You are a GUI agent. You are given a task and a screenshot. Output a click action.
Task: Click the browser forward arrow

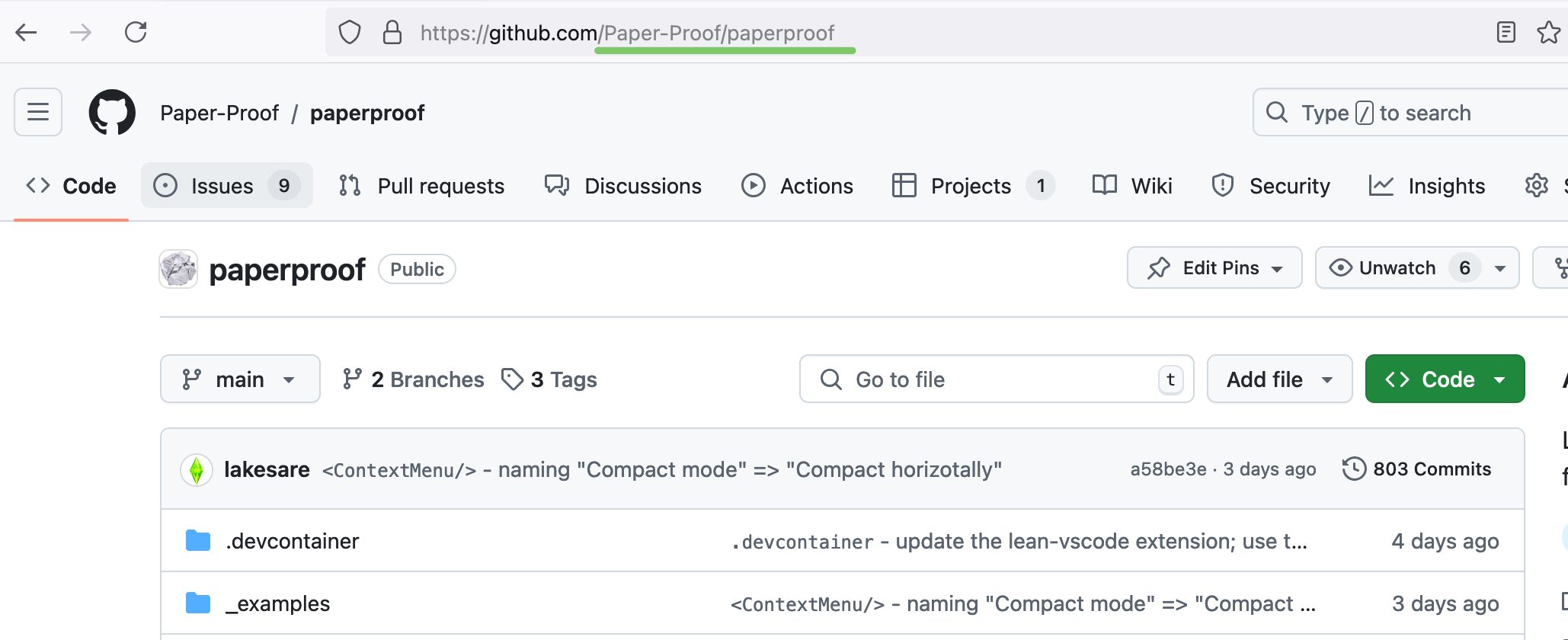tap(80, 32)
